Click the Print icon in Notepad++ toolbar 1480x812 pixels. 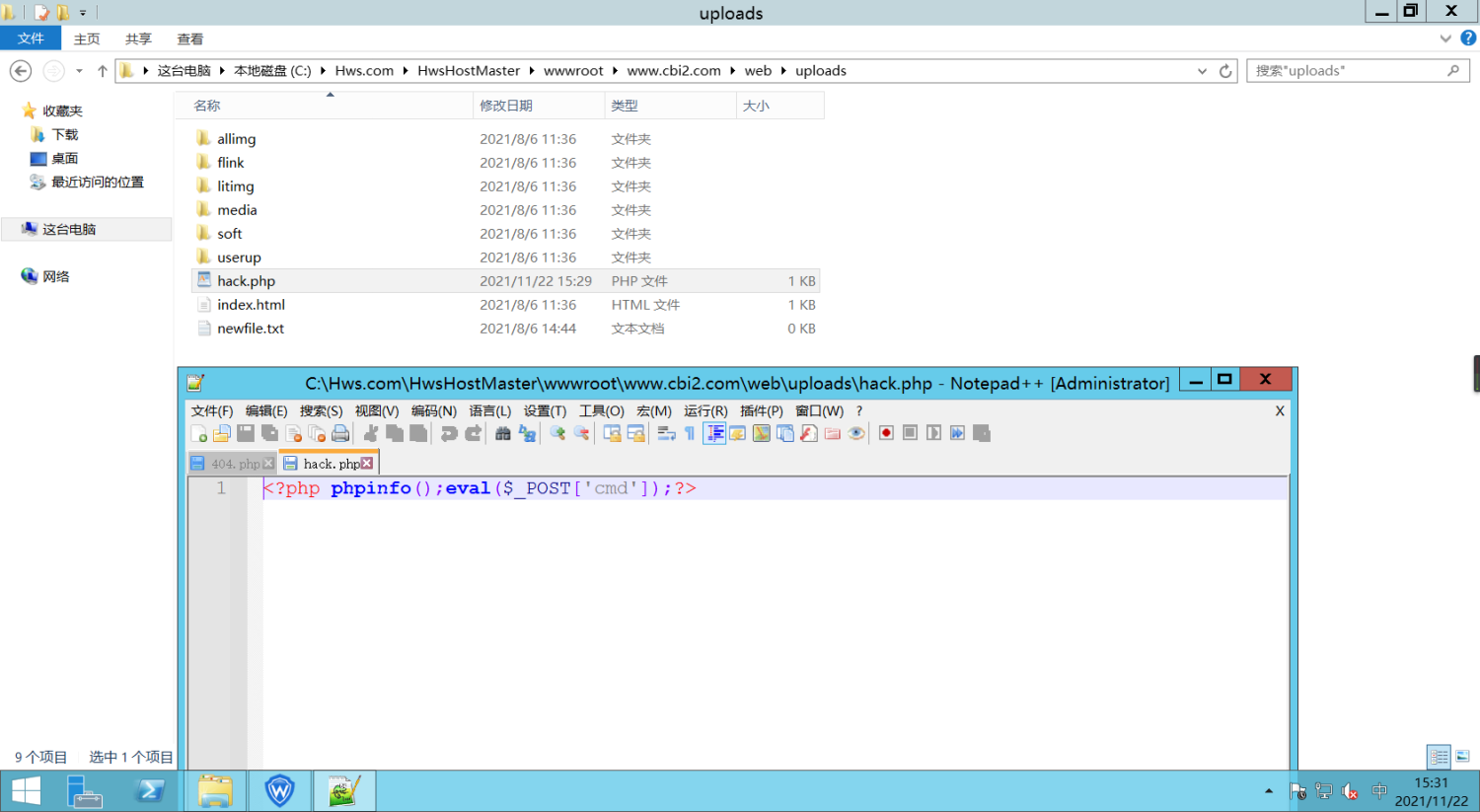click(340, 433)
